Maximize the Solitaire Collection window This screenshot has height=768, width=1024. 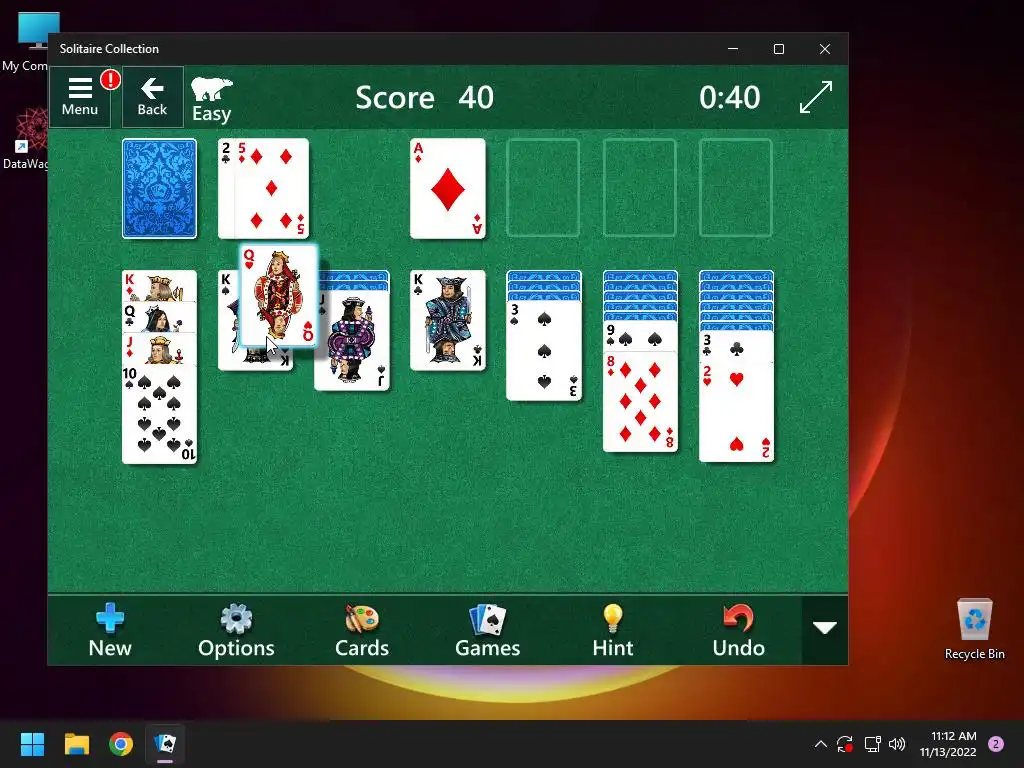778,49
